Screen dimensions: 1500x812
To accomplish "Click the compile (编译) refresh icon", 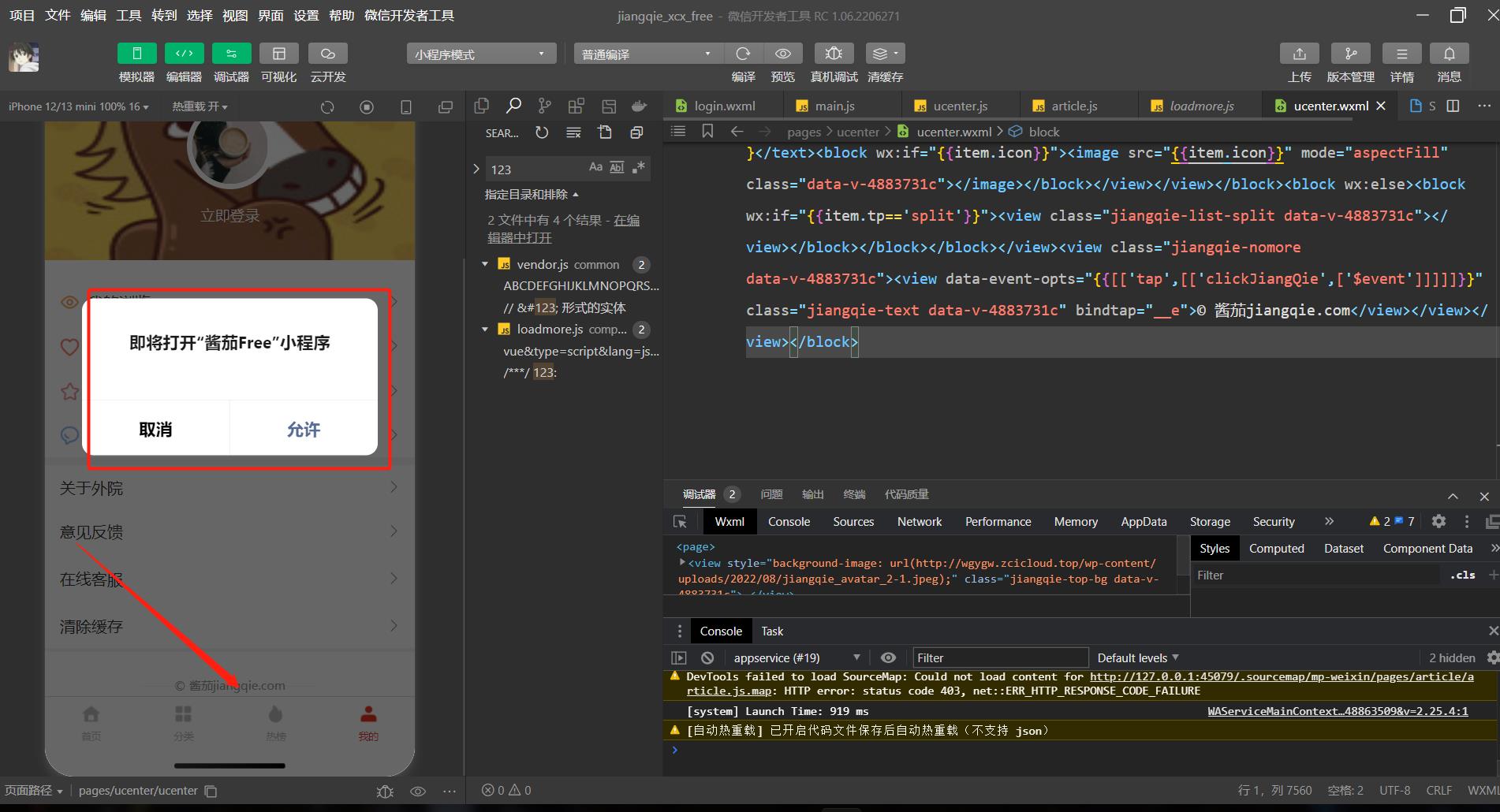I will click(x=743, y=54).
